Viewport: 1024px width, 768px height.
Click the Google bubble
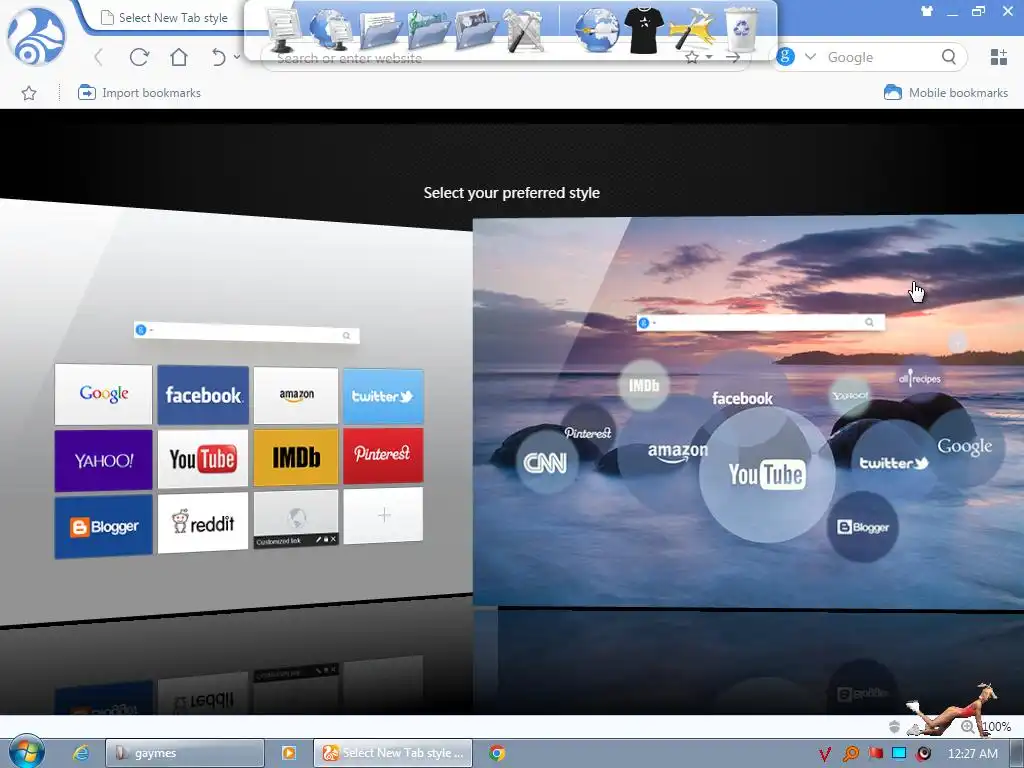click(965, 447)
